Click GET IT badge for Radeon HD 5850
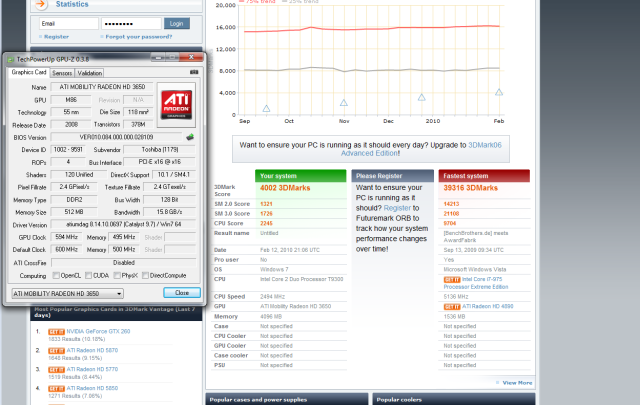This screenshot has width=640, height=405. click(x=56, y=389)
